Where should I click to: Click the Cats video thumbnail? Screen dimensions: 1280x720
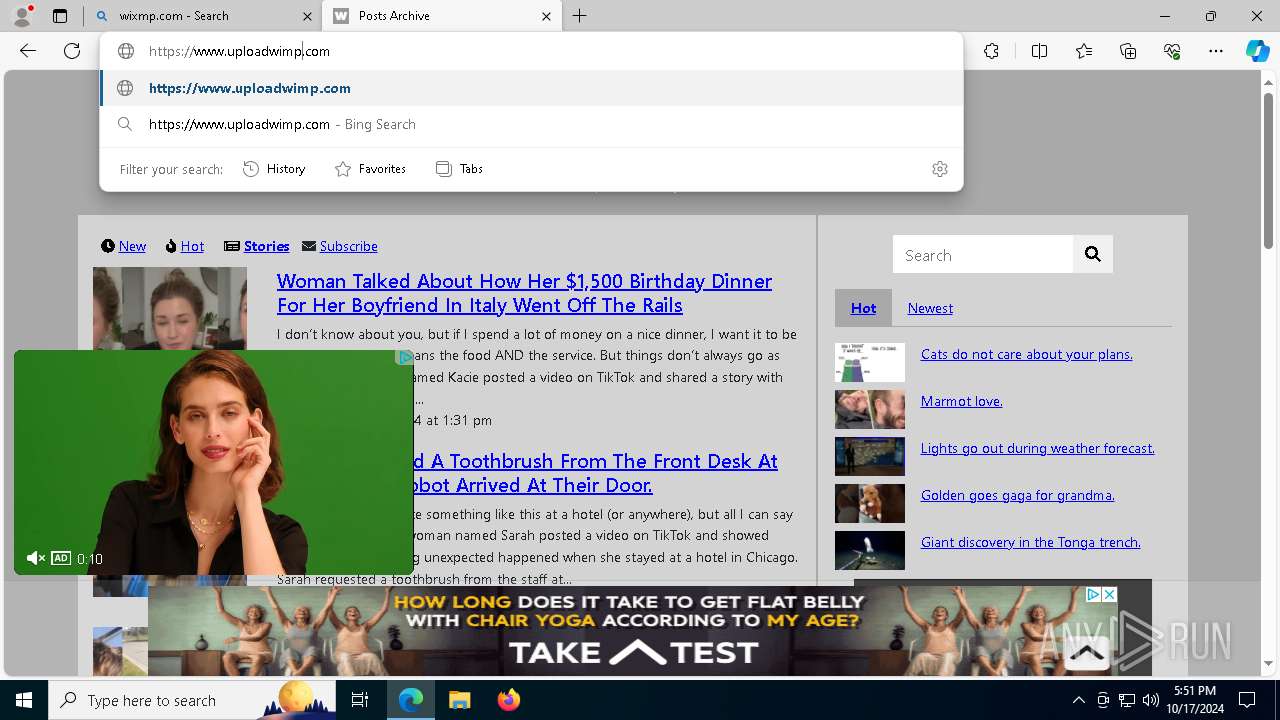pyautogui.click(x=870, y=363)
